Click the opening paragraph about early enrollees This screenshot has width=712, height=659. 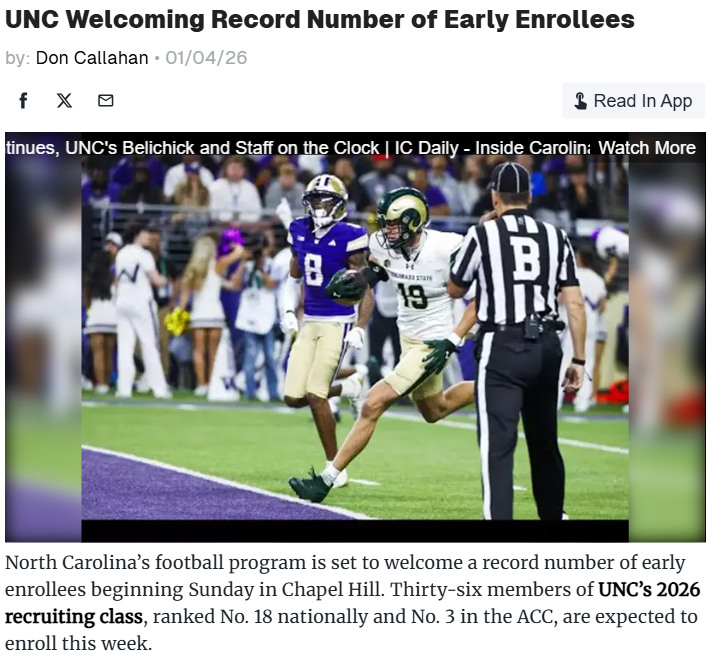(352, 603)
